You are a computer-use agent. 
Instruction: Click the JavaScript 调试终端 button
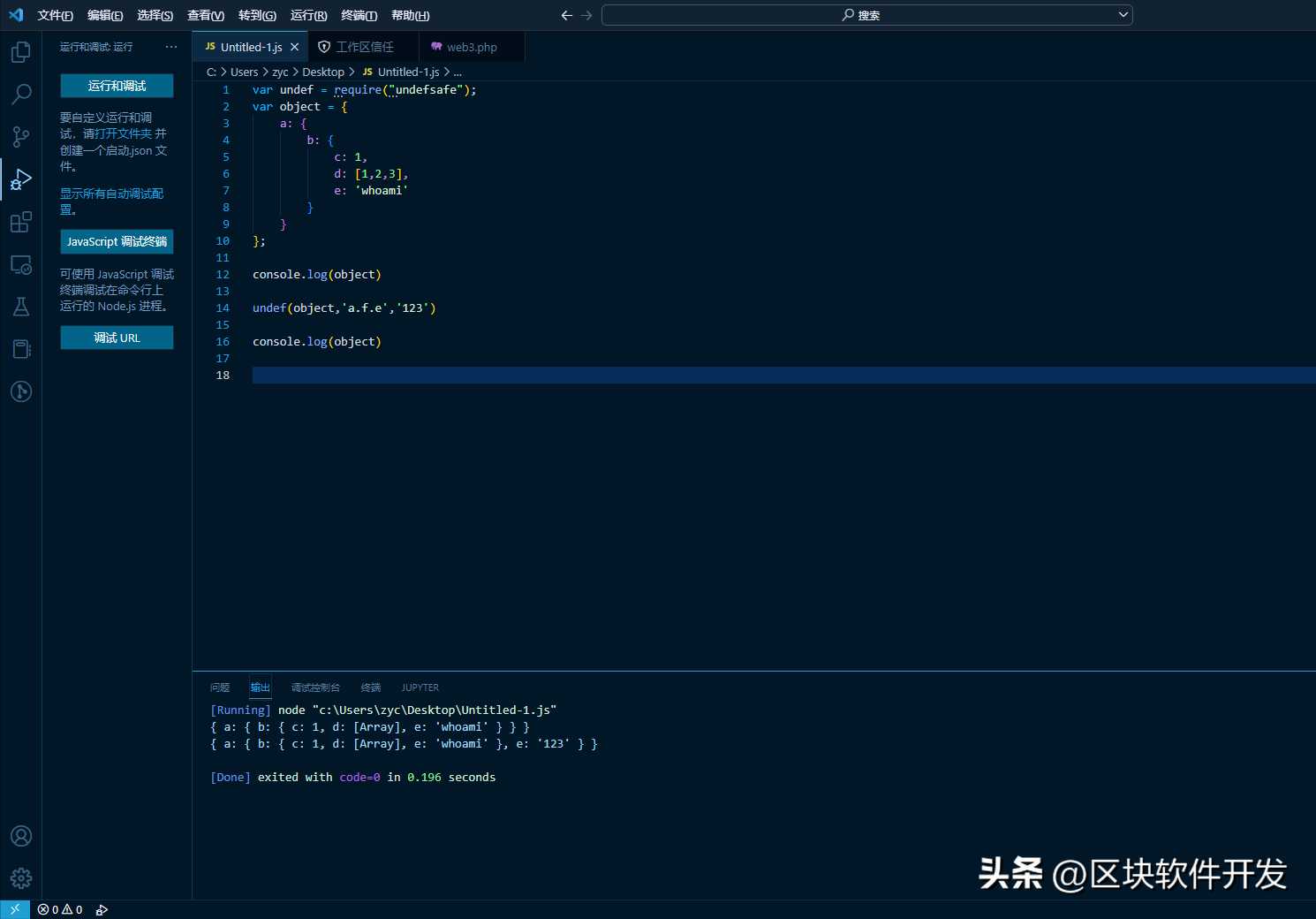[117, 241]
